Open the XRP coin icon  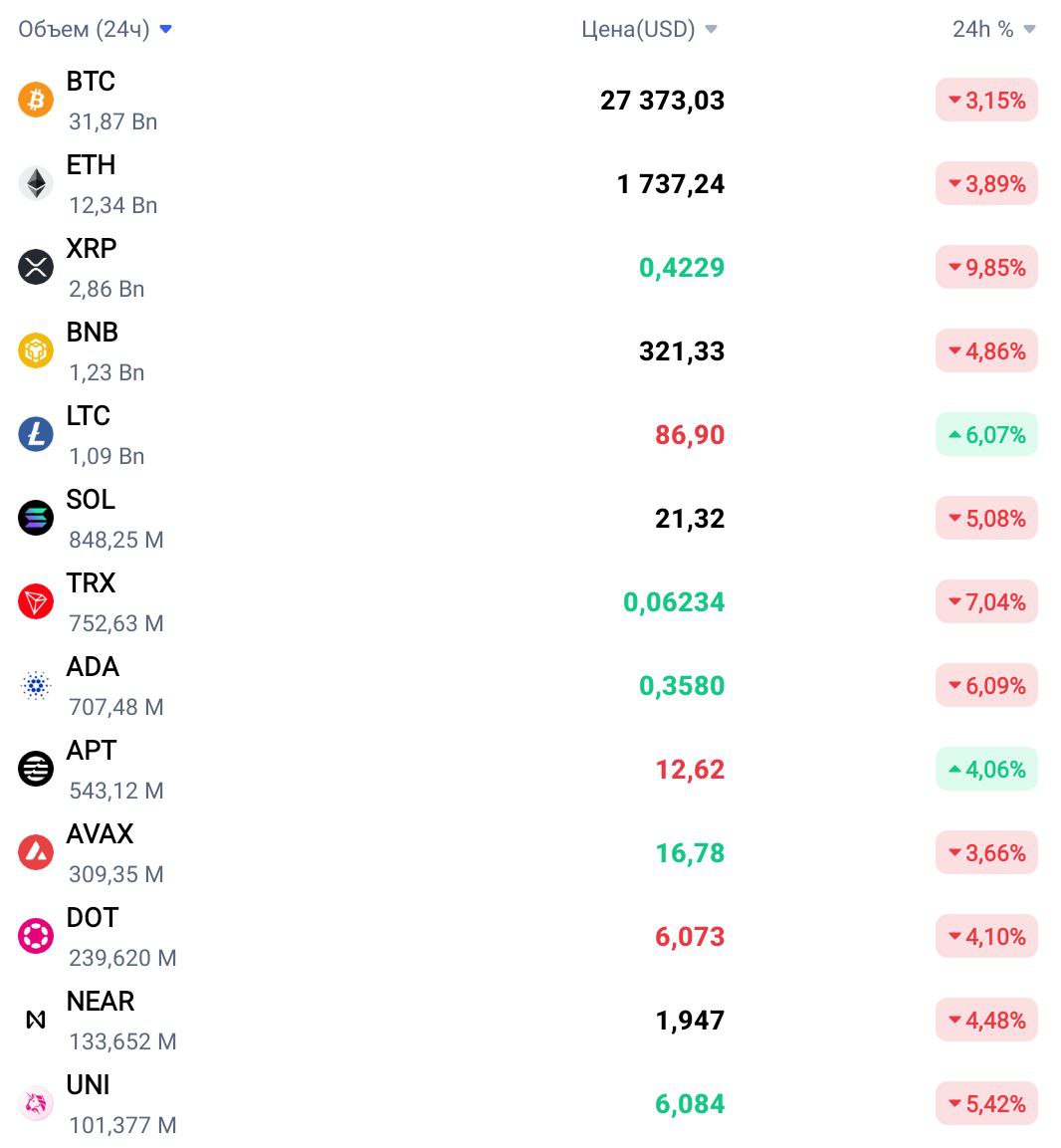(x=36, y=267)
